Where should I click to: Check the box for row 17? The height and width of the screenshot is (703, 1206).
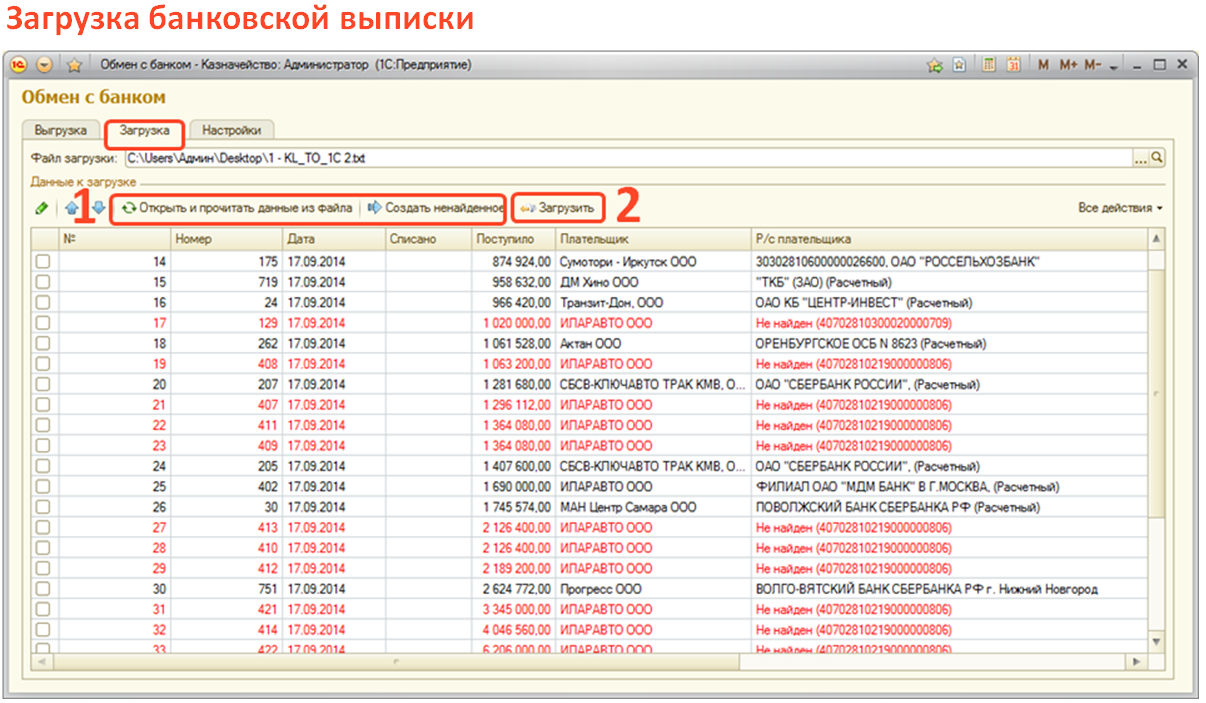tap(43, 323)
